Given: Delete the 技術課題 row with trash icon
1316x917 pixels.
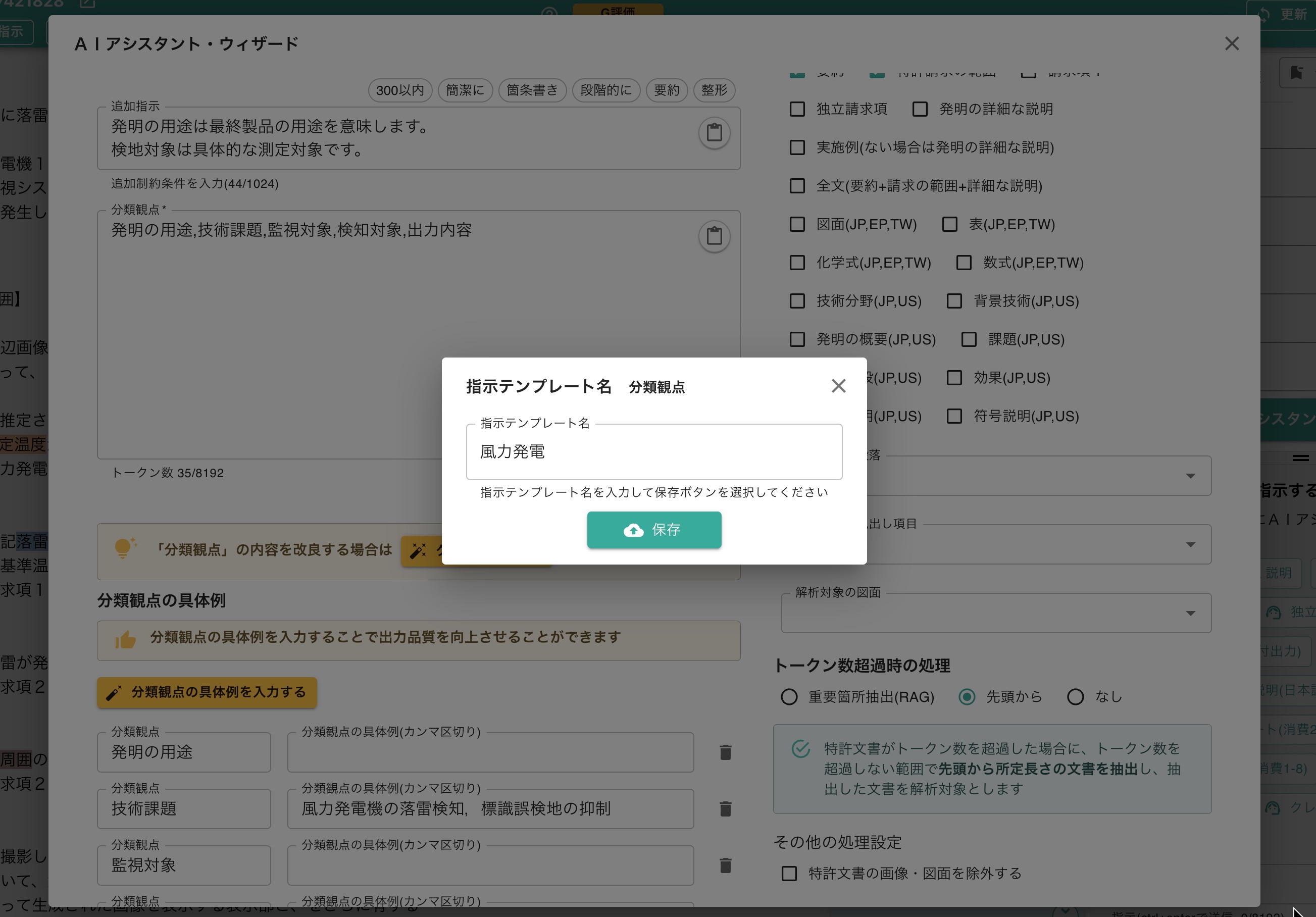Looking at the screenshot, I should pos(725,808).
